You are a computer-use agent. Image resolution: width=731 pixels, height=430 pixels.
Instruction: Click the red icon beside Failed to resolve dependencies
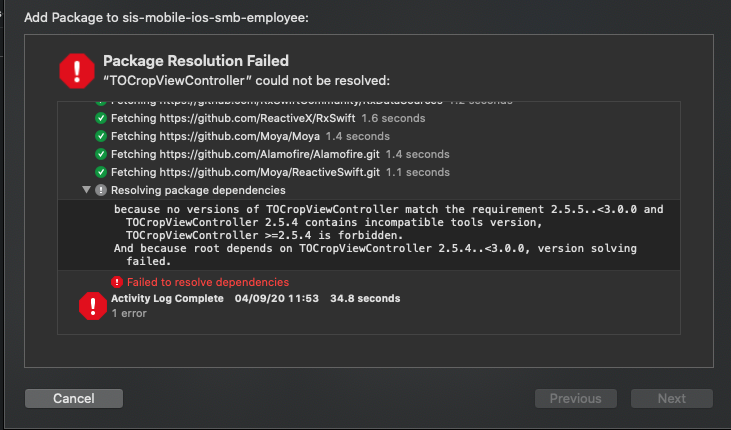pos(117,282)
